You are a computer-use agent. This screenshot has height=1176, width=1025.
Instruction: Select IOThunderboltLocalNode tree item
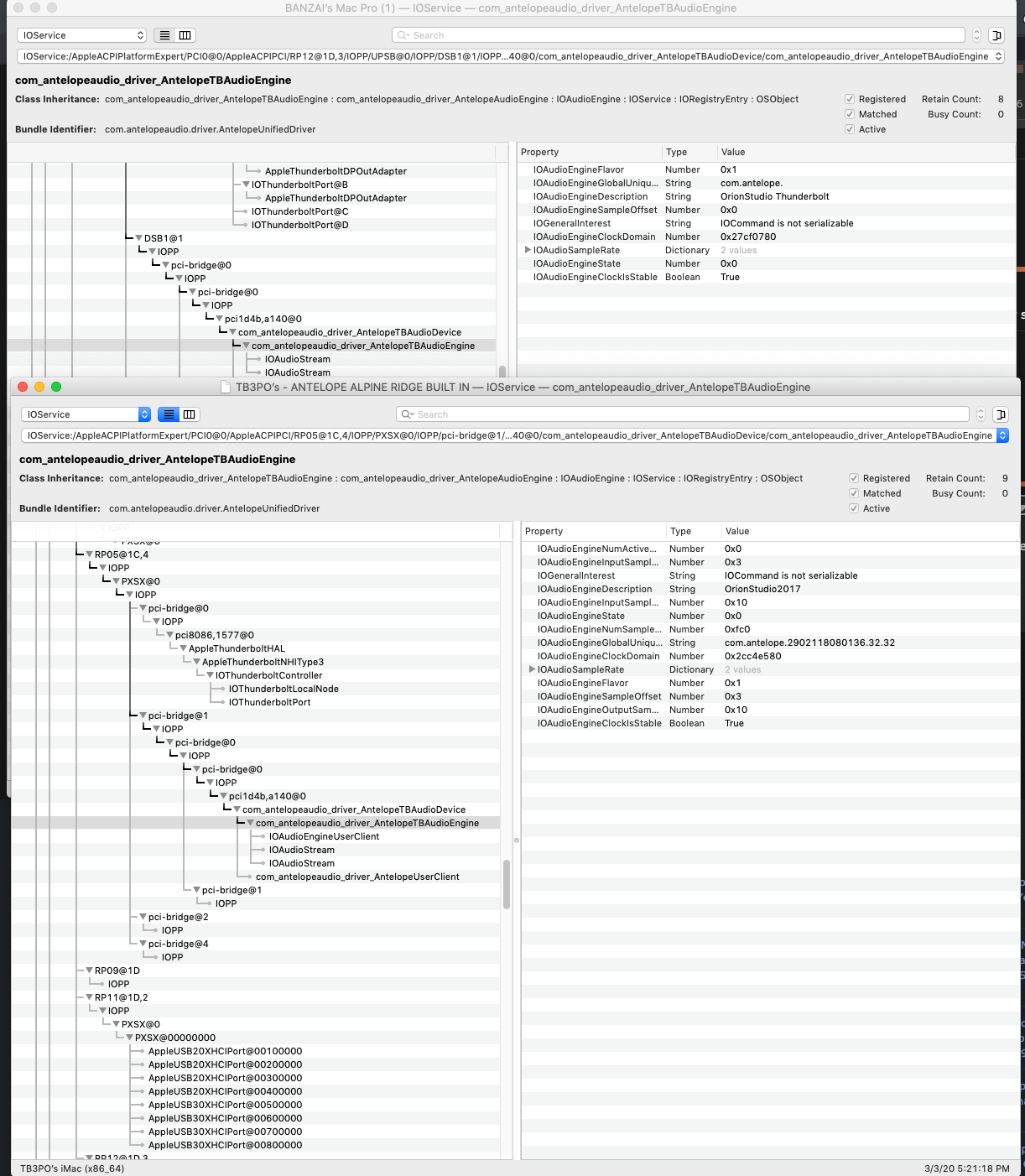[284, 689]
